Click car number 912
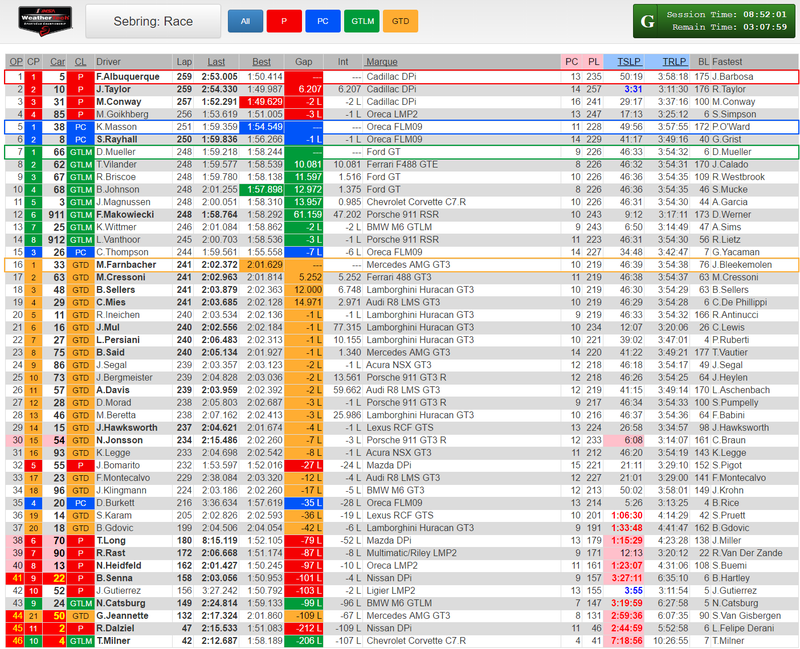 [x=57, y=240]
